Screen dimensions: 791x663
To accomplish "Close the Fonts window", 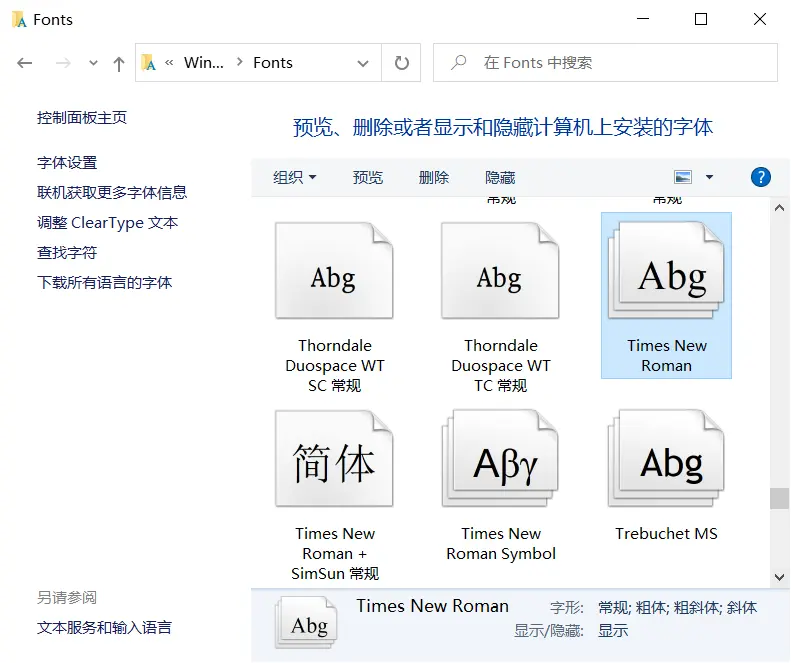I will pos(760,19).
